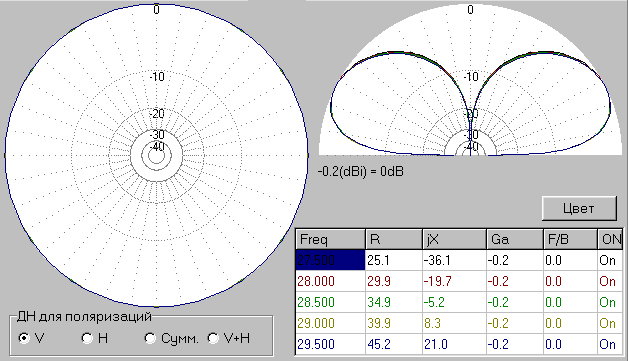Screen dimensions: 628x361
Task: Click the Цвет button
Action: 579,208
